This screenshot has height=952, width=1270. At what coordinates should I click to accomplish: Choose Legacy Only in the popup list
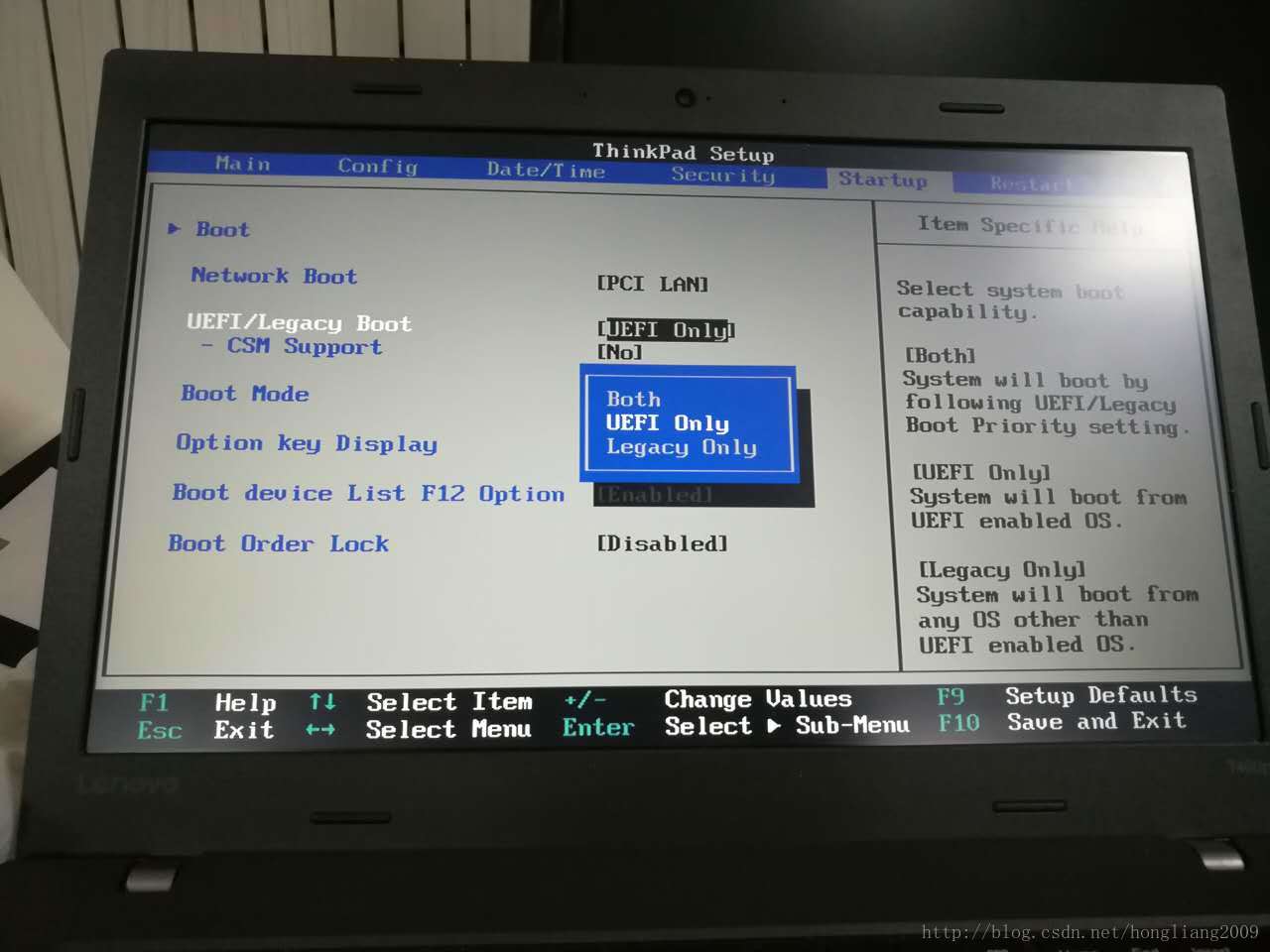pyautogui.click(x=682, y=447)
